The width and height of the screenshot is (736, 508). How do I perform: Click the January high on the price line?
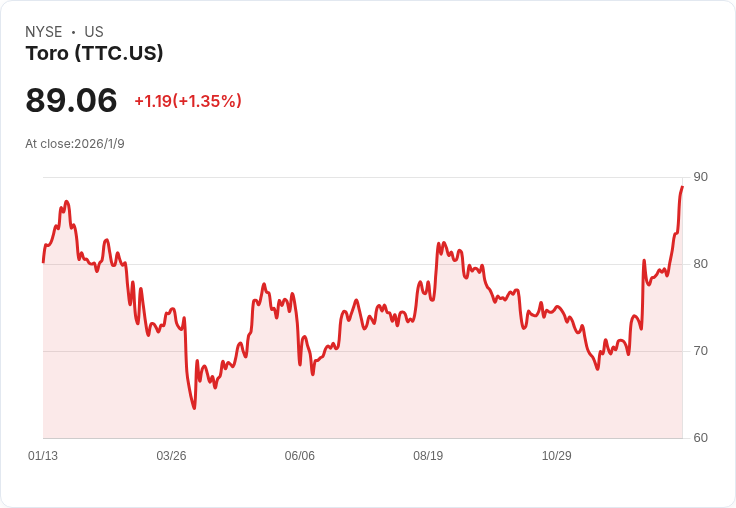pos(67,201)
